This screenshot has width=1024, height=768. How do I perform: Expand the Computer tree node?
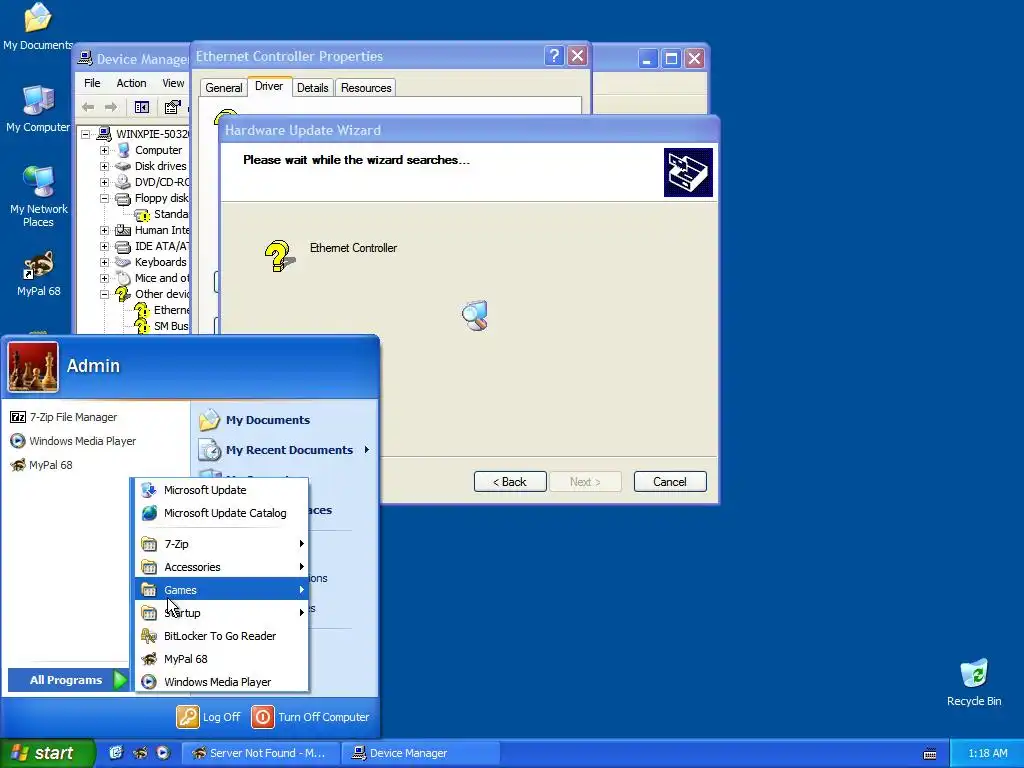pos(104,150)
